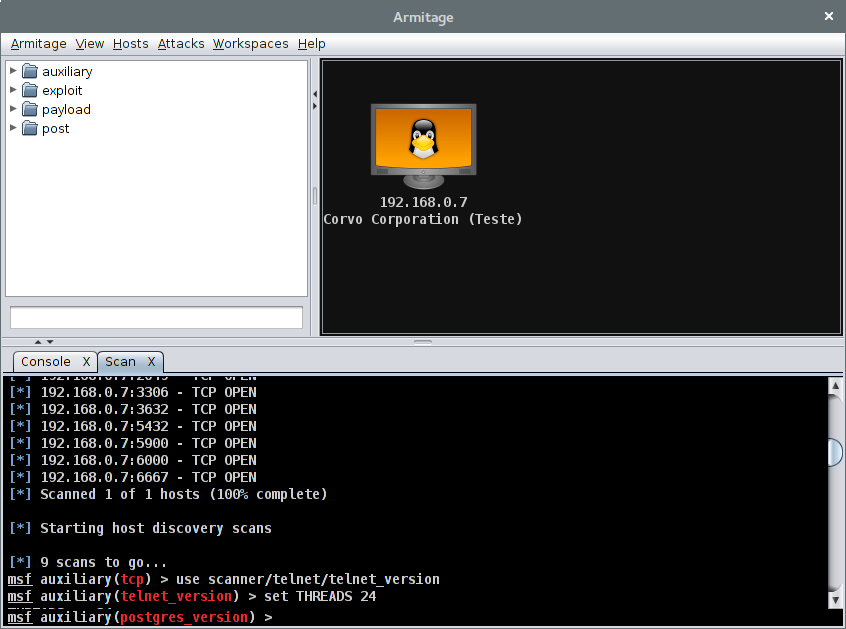Click the '192.168.0.7' label under host

424,202
